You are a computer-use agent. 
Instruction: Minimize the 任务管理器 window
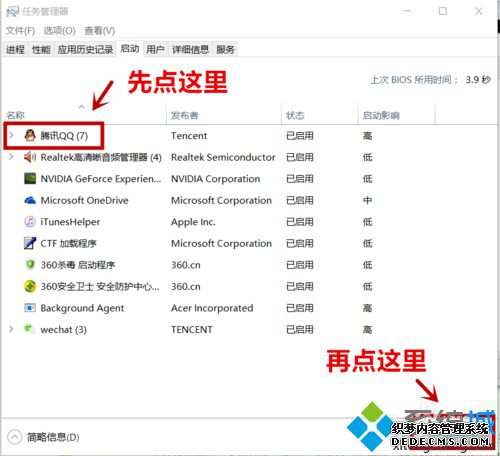click(x=407, y=11)
